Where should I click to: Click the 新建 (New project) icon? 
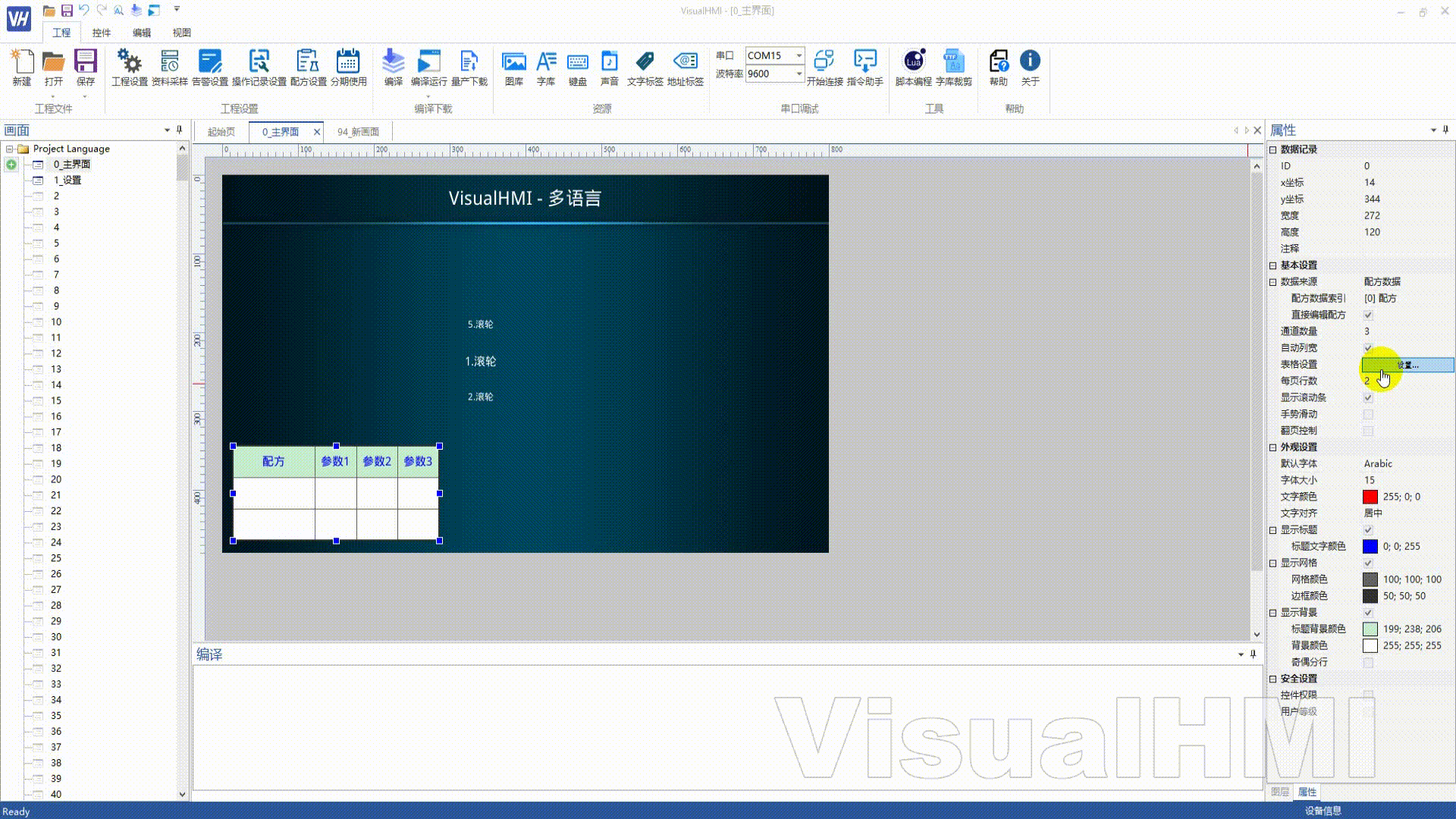[x=22, y=67]
